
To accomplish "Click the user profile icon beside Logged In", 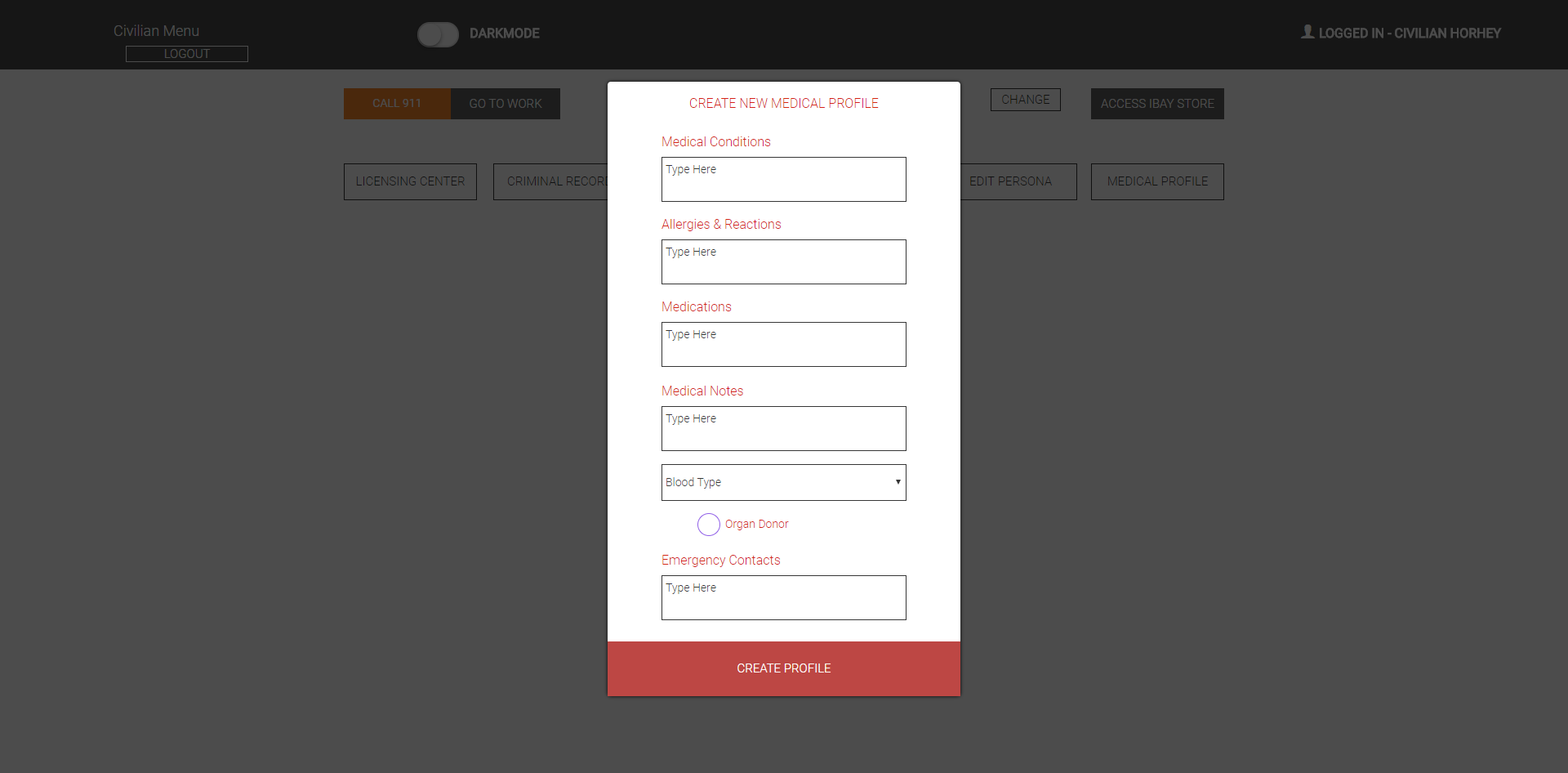I will coord(1307,32).
